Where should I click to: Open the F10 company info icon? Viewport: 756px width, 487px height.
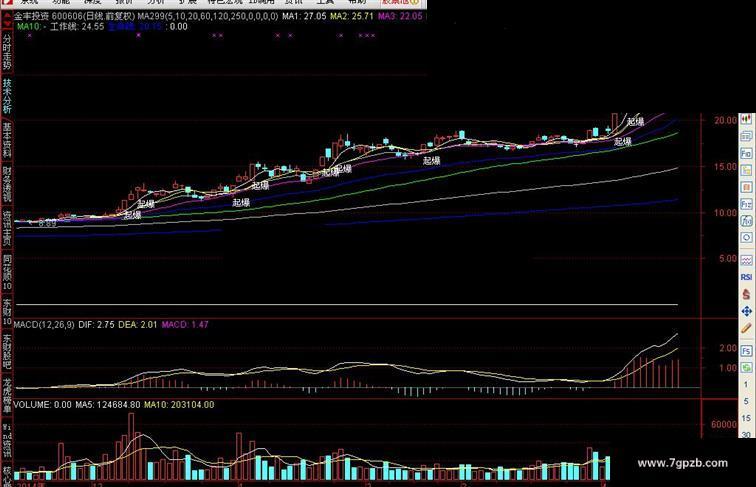point(746,153)
